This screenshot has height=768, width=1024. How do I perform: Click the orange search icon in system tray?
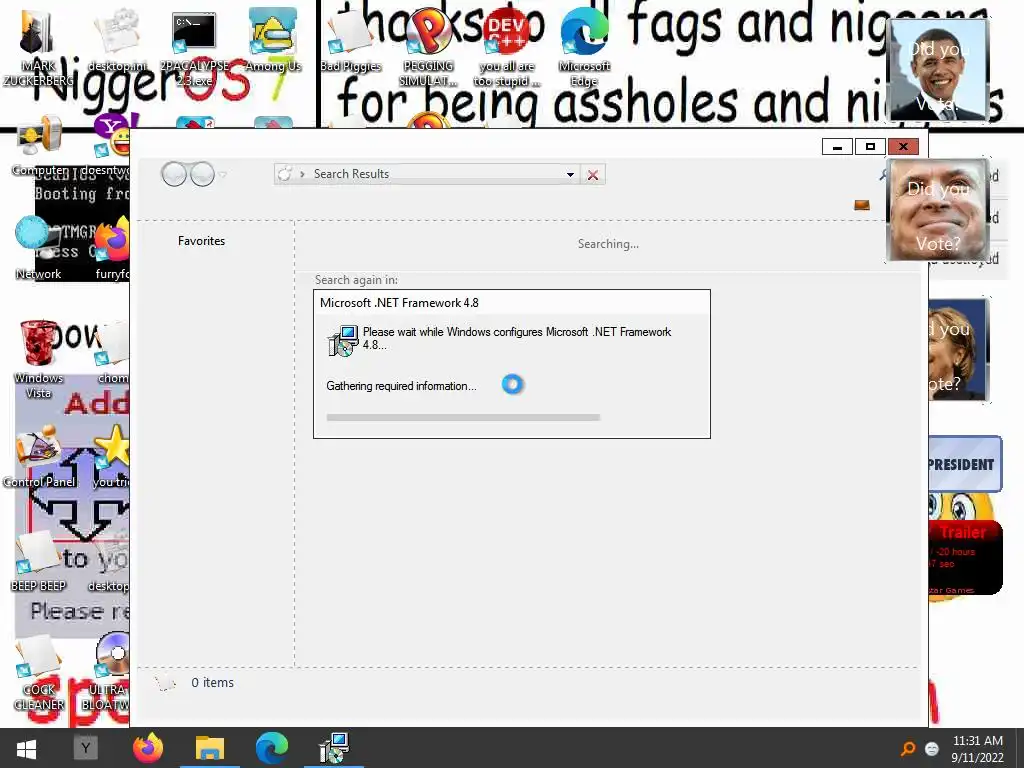pyautogui.click(x=908, y=748)
